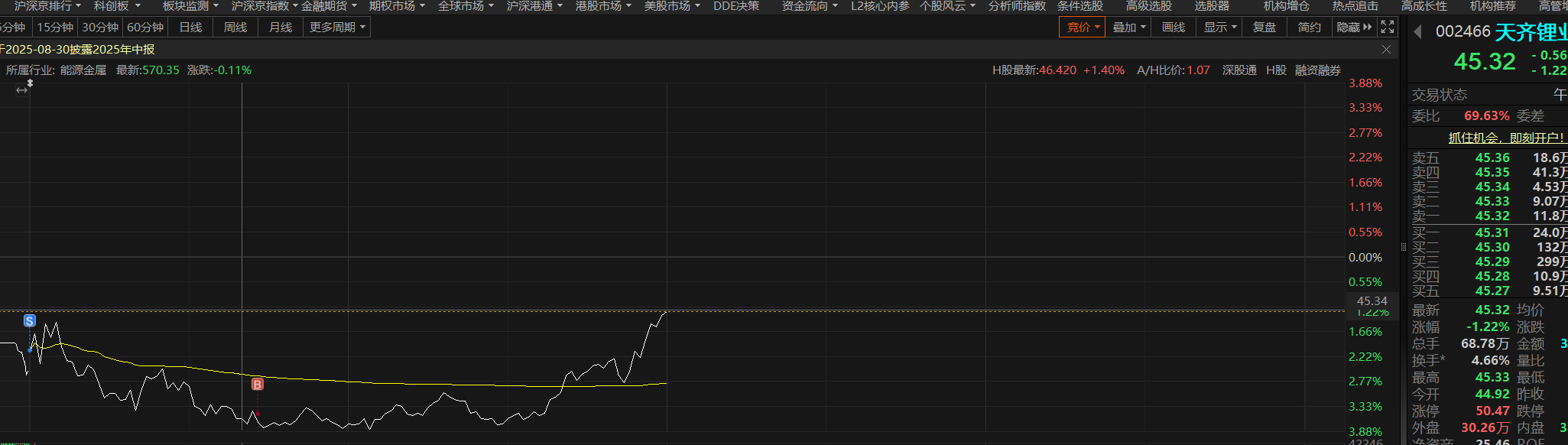The image size is (1568, 445).
Task: Switch to 15分钟 period tab
Action: tap(55, 27)
